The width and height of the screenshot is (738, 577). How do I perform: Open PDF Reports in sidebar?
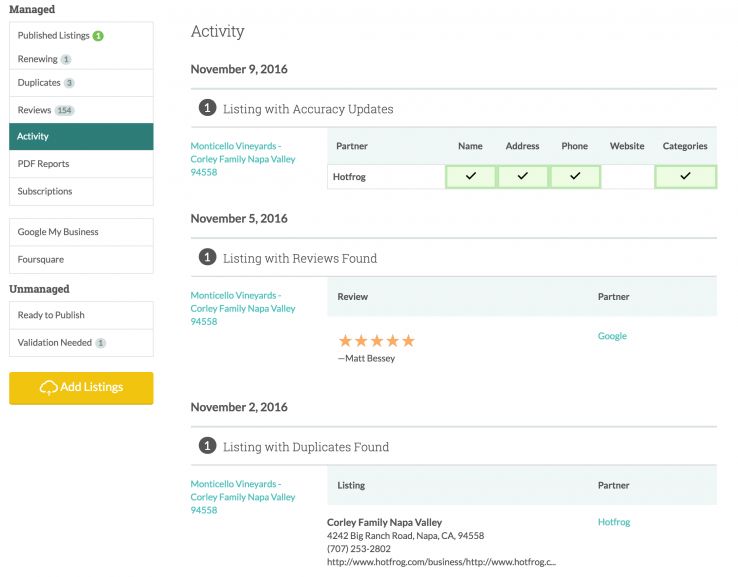[81, 164]
